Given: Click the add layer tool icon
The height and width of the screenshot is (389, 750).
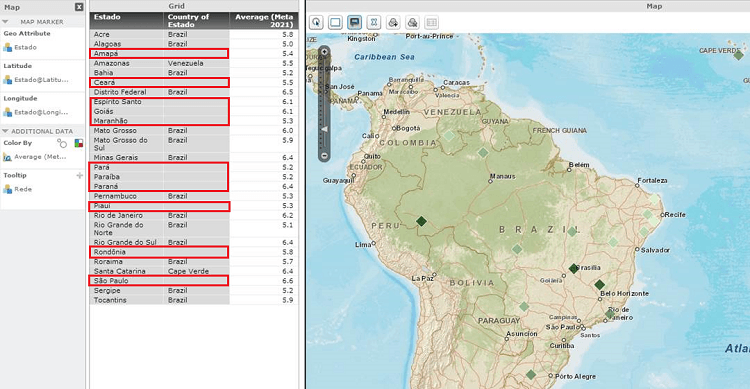Looking at the screenshot, I should pyautogui.click(x=393, y=22).
